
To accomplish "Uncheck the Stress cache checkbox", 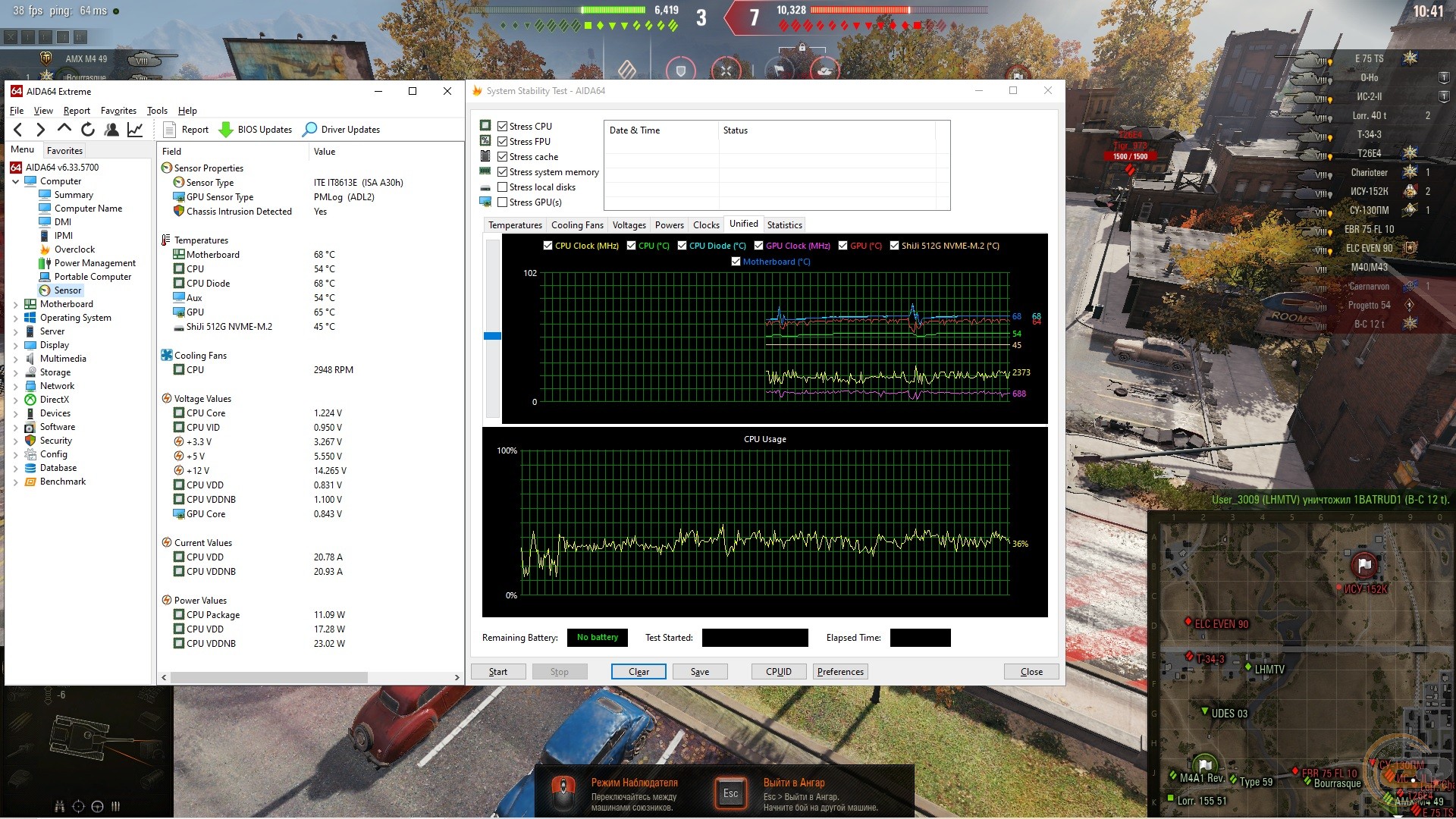I will pyautogui.click(x=502, y=157).
